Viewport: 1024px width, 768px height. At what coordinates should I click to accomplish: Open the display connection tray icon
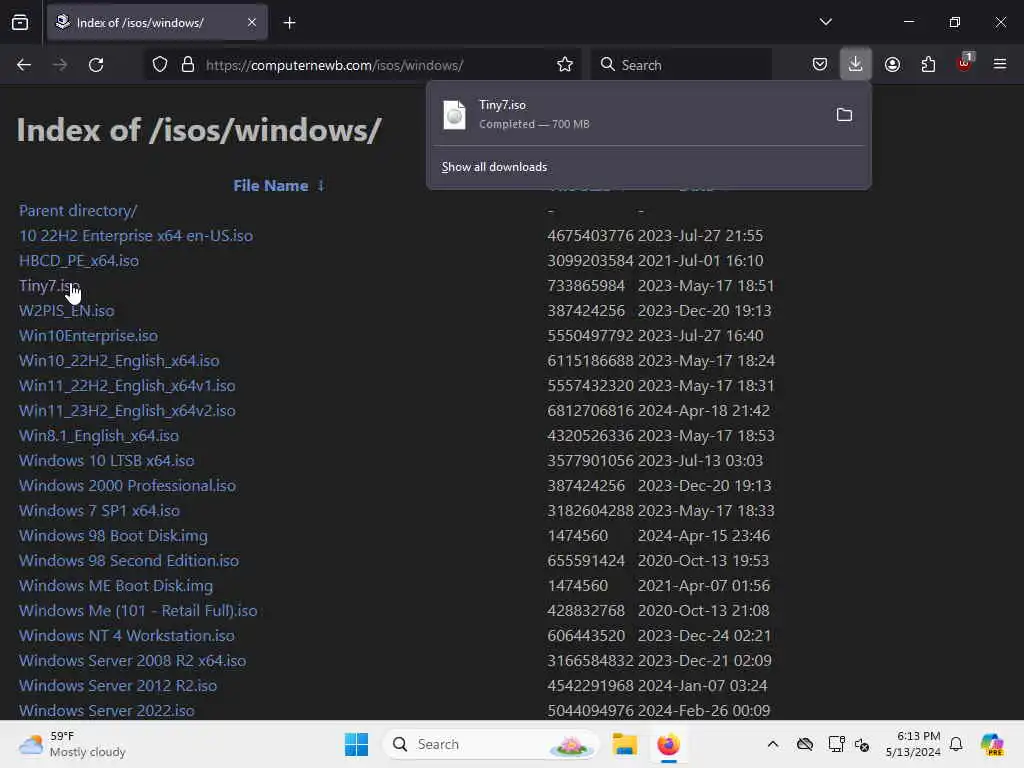tap(835, 744)
